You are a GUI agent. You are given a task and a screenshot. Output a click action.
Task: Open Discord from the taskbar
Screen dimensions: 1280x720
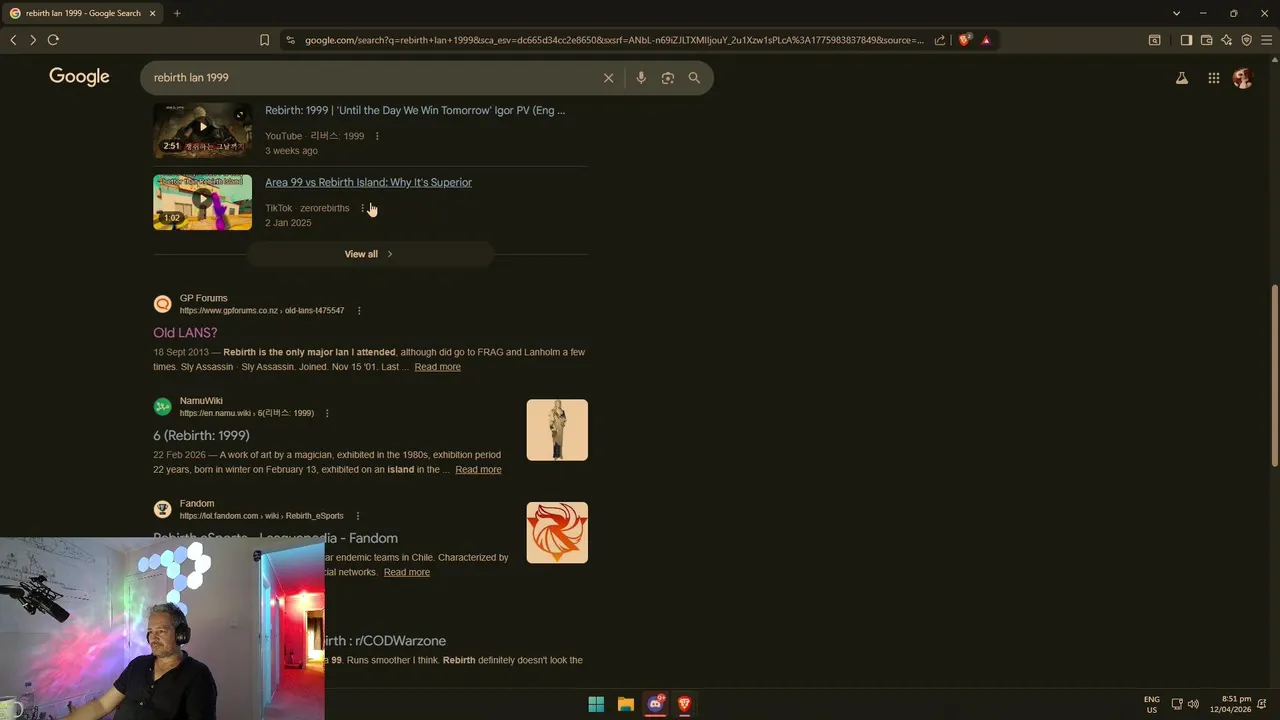click(655, 704)
